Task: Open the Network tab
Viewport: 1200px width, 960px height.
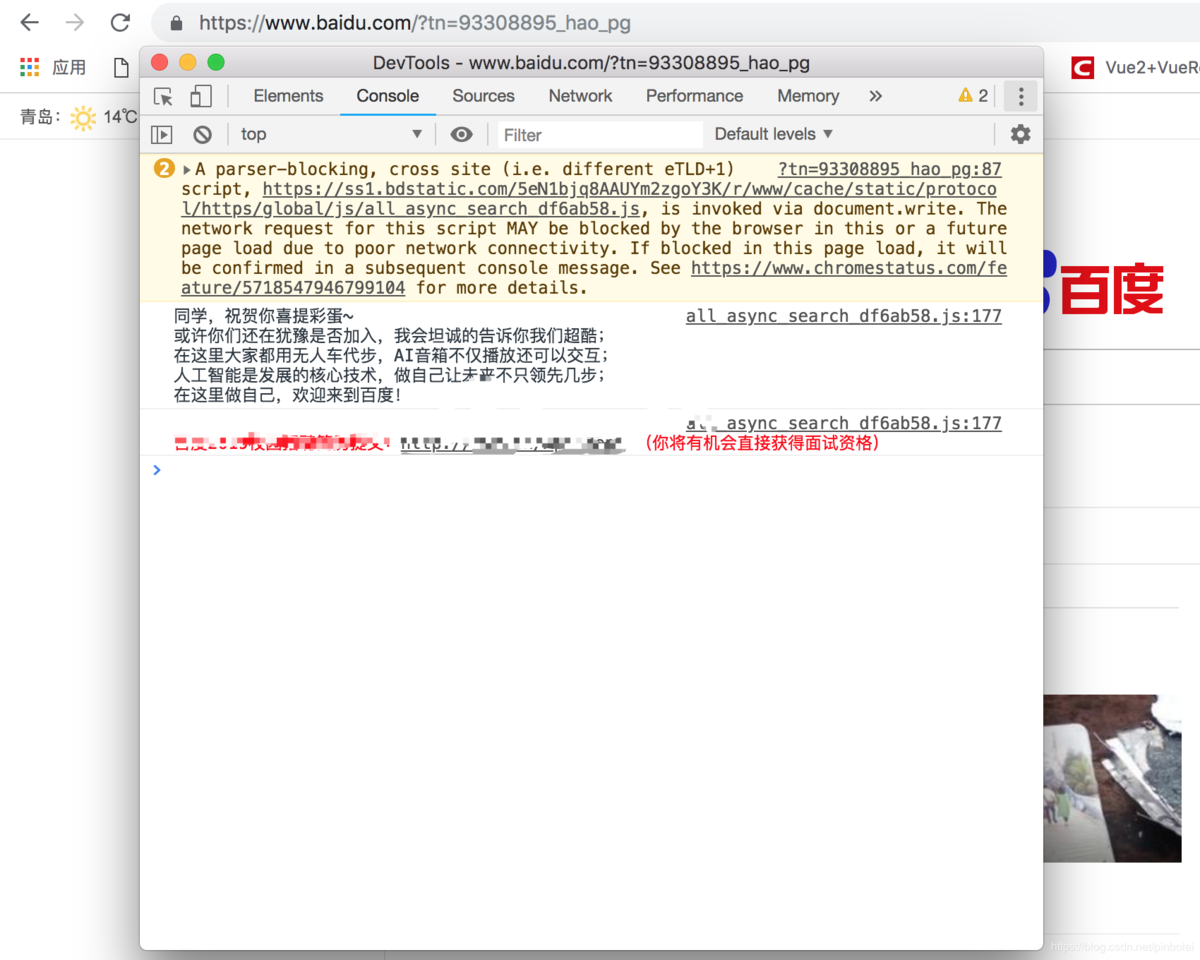Action: click(580, 96)
